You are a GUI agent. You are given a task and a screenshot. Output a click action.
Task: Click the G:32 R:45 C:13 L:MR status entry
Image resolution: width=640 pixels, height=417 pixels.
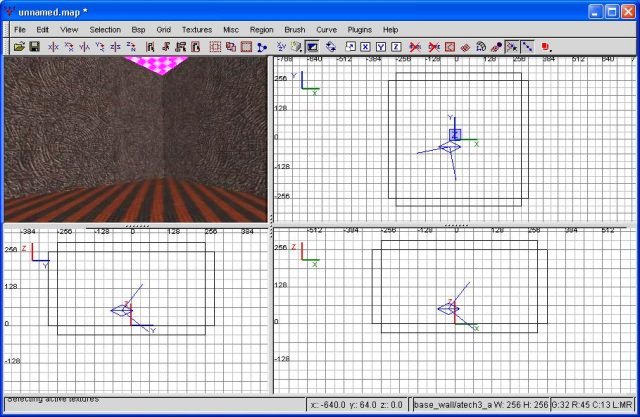[x=592, y=405]
